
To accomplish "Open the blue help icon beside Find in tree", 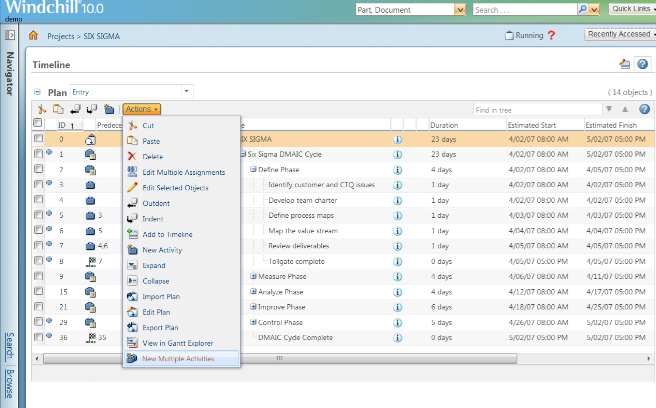I will click(x=644, y=109).
